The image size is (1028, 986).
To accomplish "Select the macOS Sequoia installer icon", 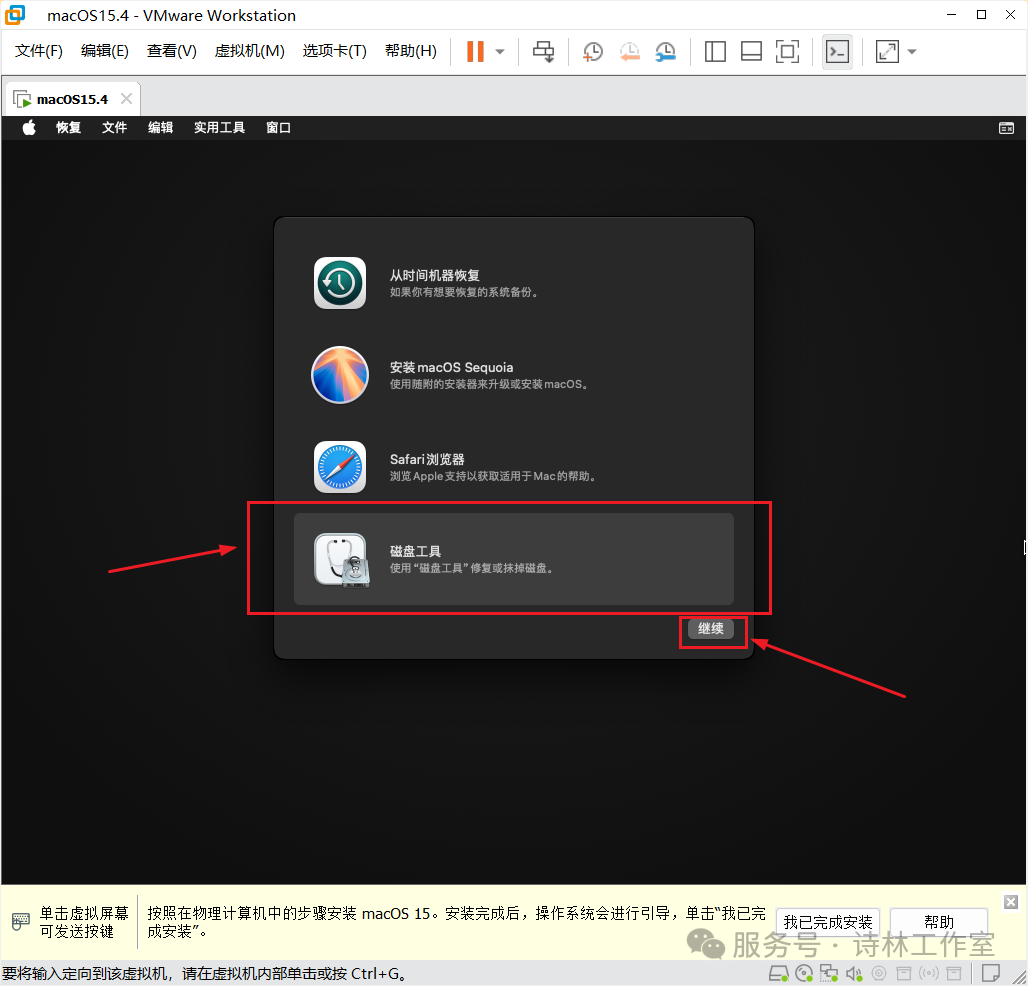I will (x=340, y=375).
